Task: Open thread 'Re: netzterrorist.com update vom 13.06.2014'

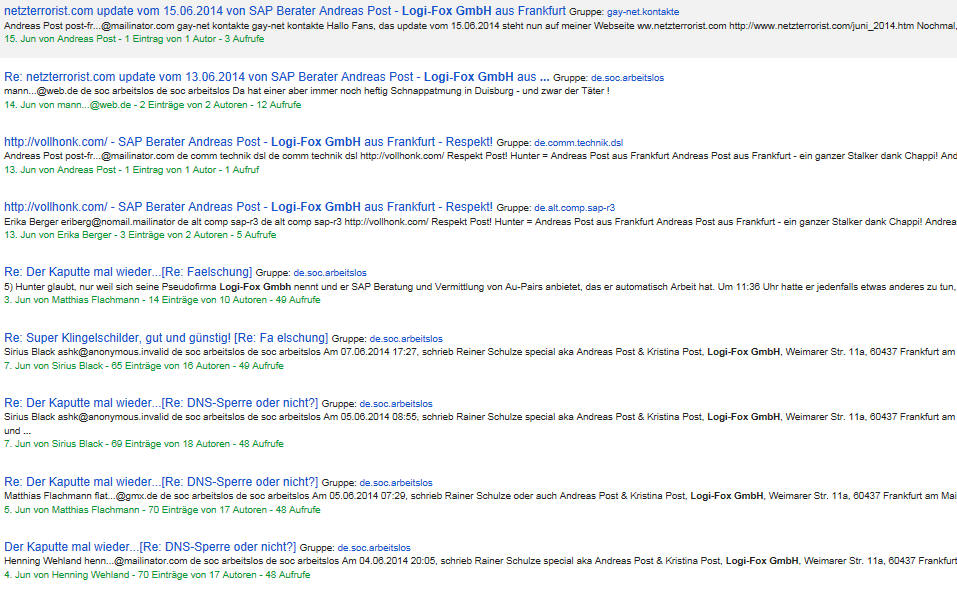Action: 276,77
